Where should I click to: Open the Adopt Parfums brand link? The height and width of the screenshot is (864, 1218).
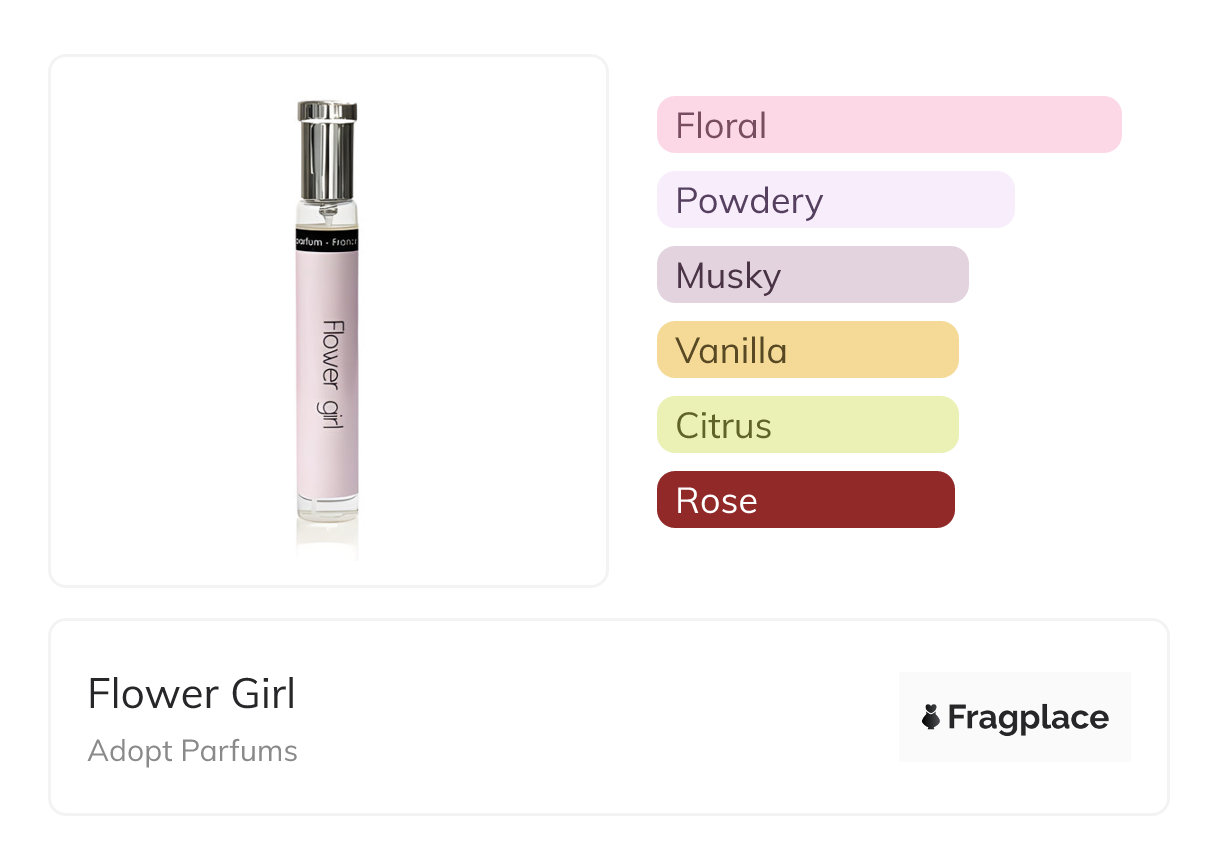click(x=193, y=751)
